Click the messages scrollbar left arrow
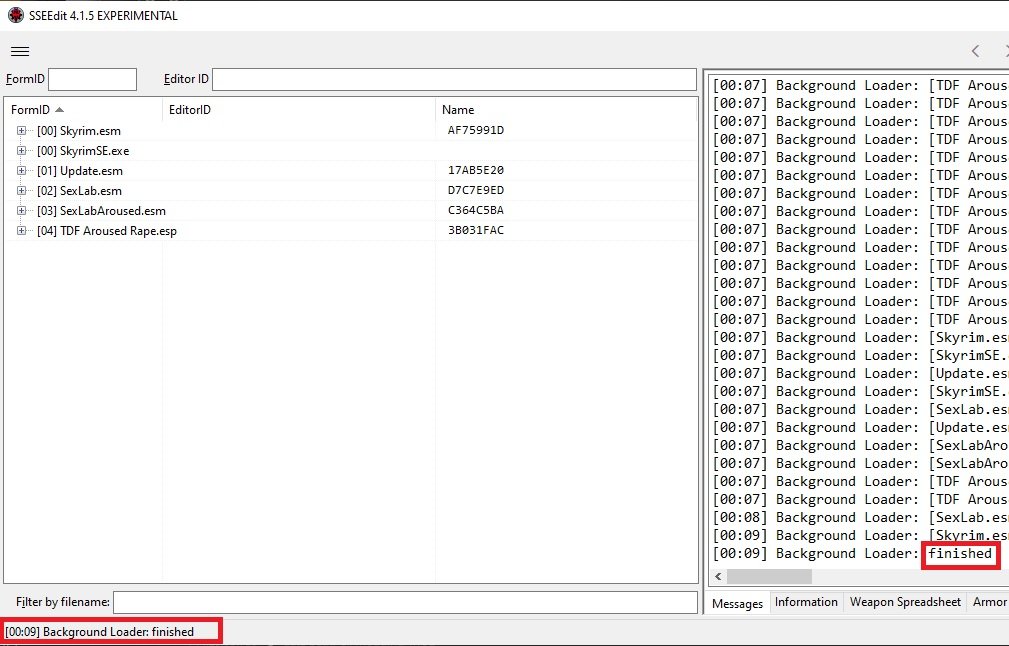Viewport: 1009px width, 646px height. pyautogui.click(x=717, y=577)
